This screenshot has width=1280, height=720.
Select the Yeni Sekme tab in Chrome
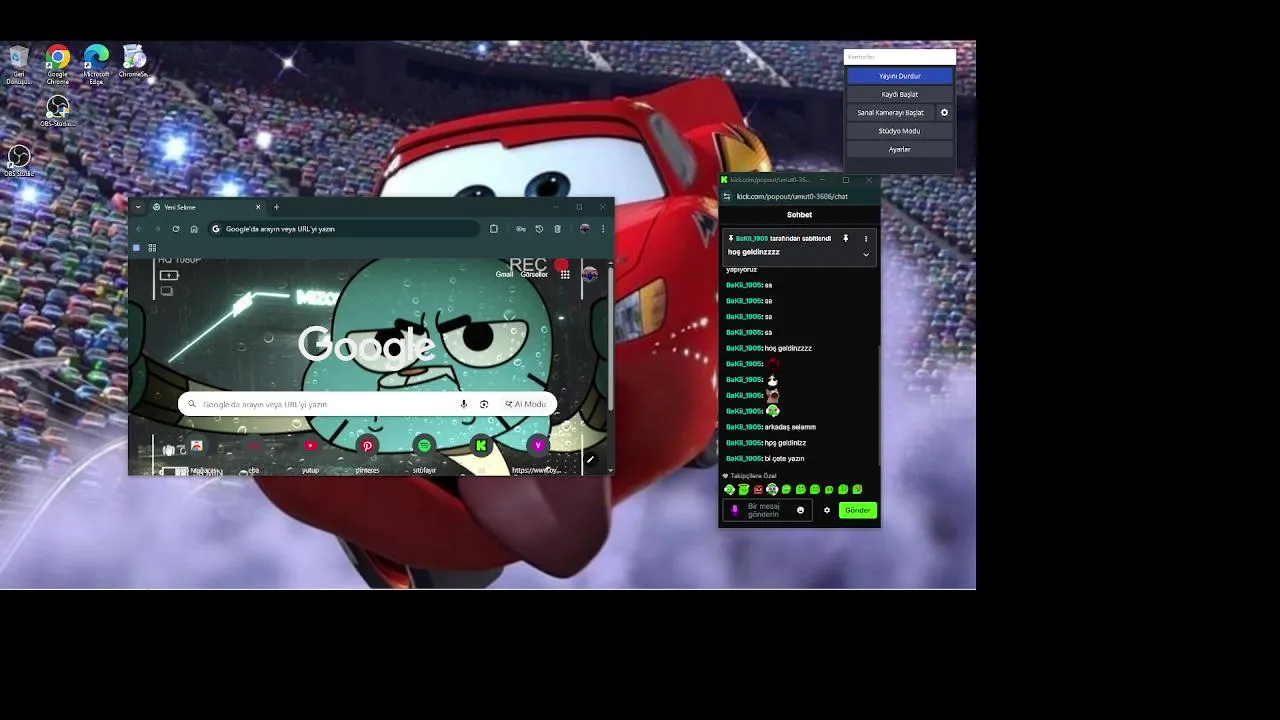(205, 207)
